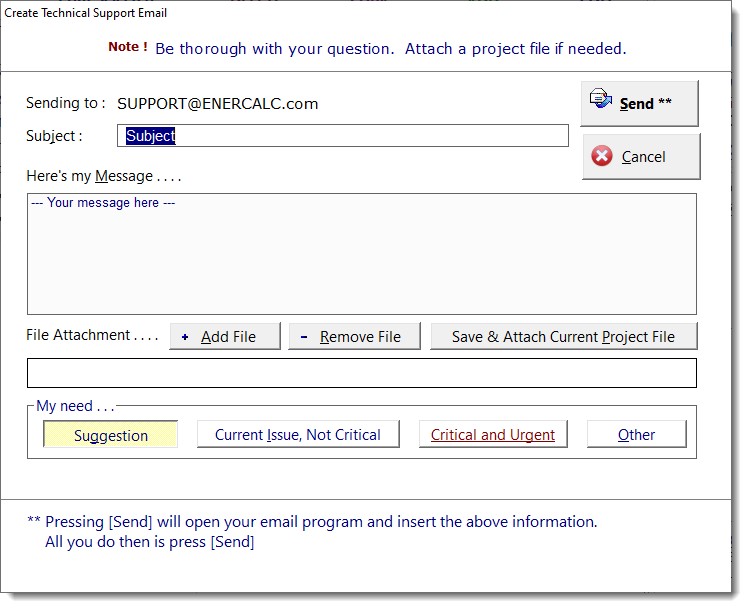Click the "File Attachment" label

92,336
